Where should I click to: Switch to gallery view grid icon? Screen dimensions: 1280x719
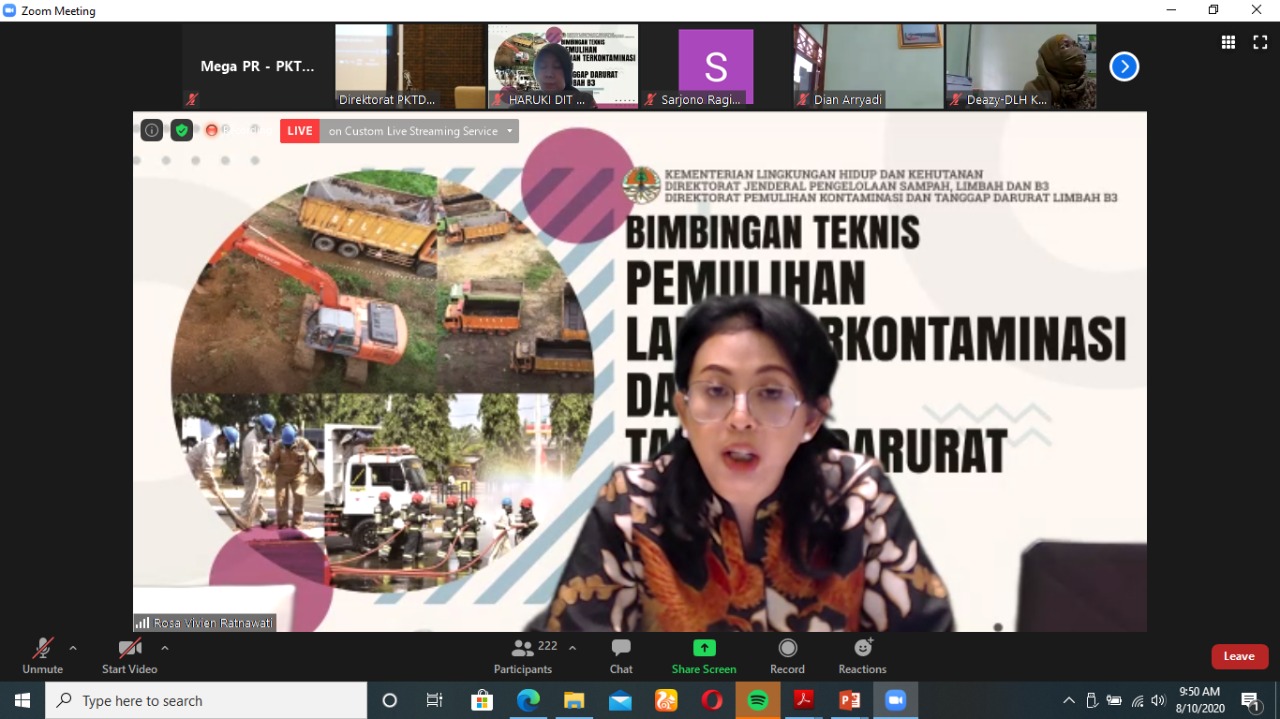tap(1228, 42)
